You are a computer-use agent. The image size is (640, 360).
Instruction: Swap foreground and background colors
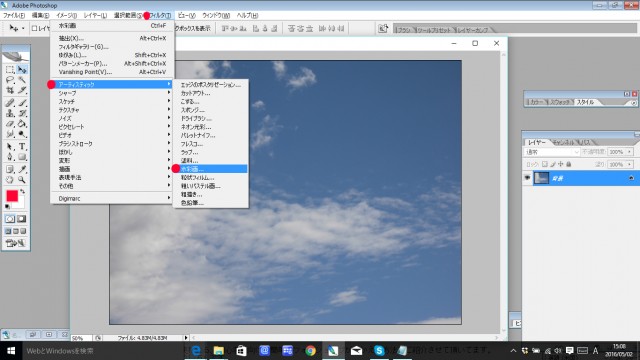tap(23, 191)
